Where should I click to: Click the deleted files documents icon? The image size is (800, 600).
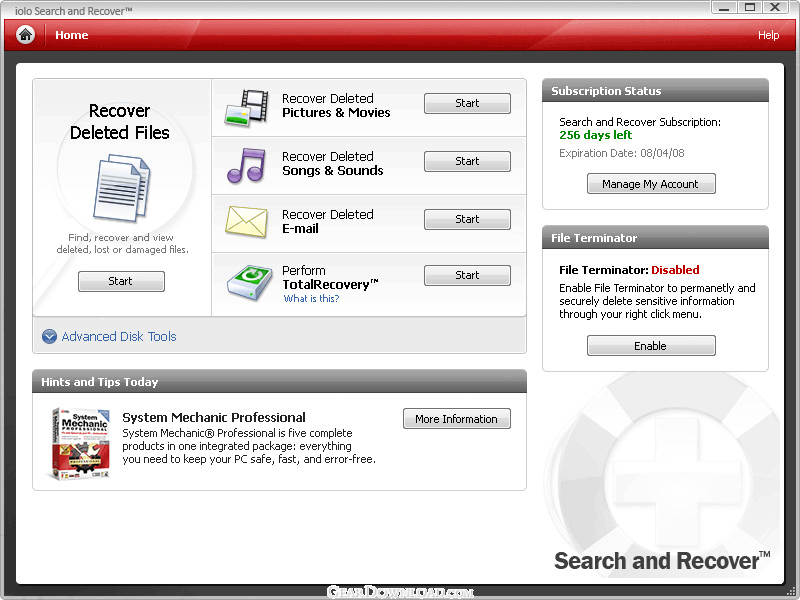pos(121,188)
